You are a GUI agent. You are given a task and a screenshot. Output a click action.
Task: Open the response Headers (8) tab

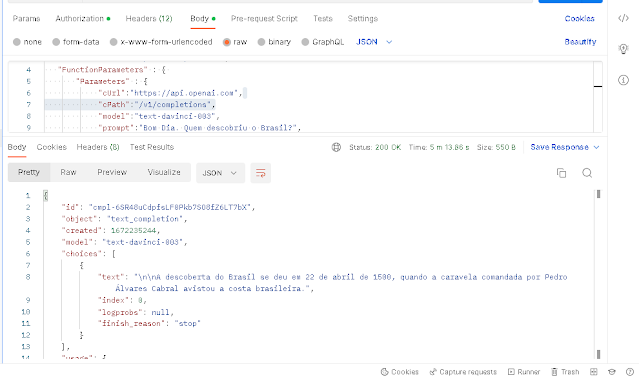[x=98, y=147]
